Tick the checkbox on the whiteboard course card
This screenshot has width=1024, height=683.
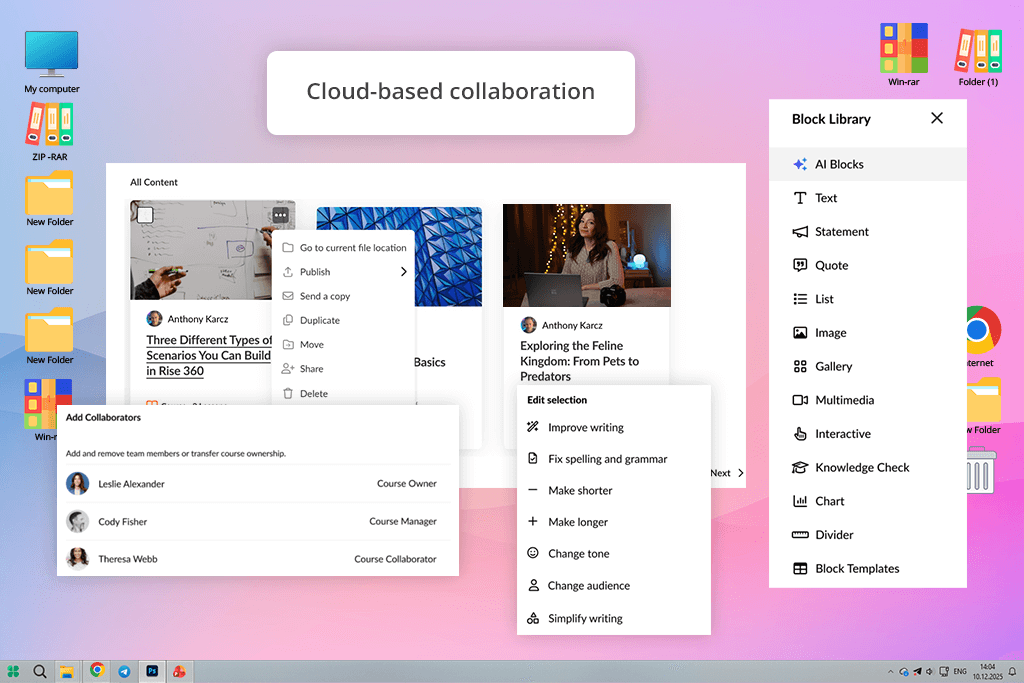tap(146, 215)
